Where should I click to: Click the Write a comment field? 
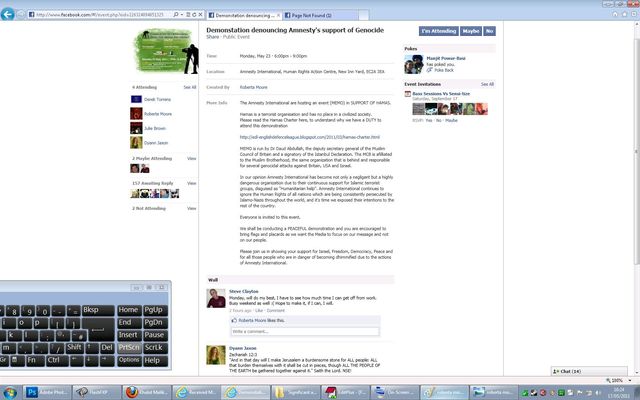(x=290, y=331)
